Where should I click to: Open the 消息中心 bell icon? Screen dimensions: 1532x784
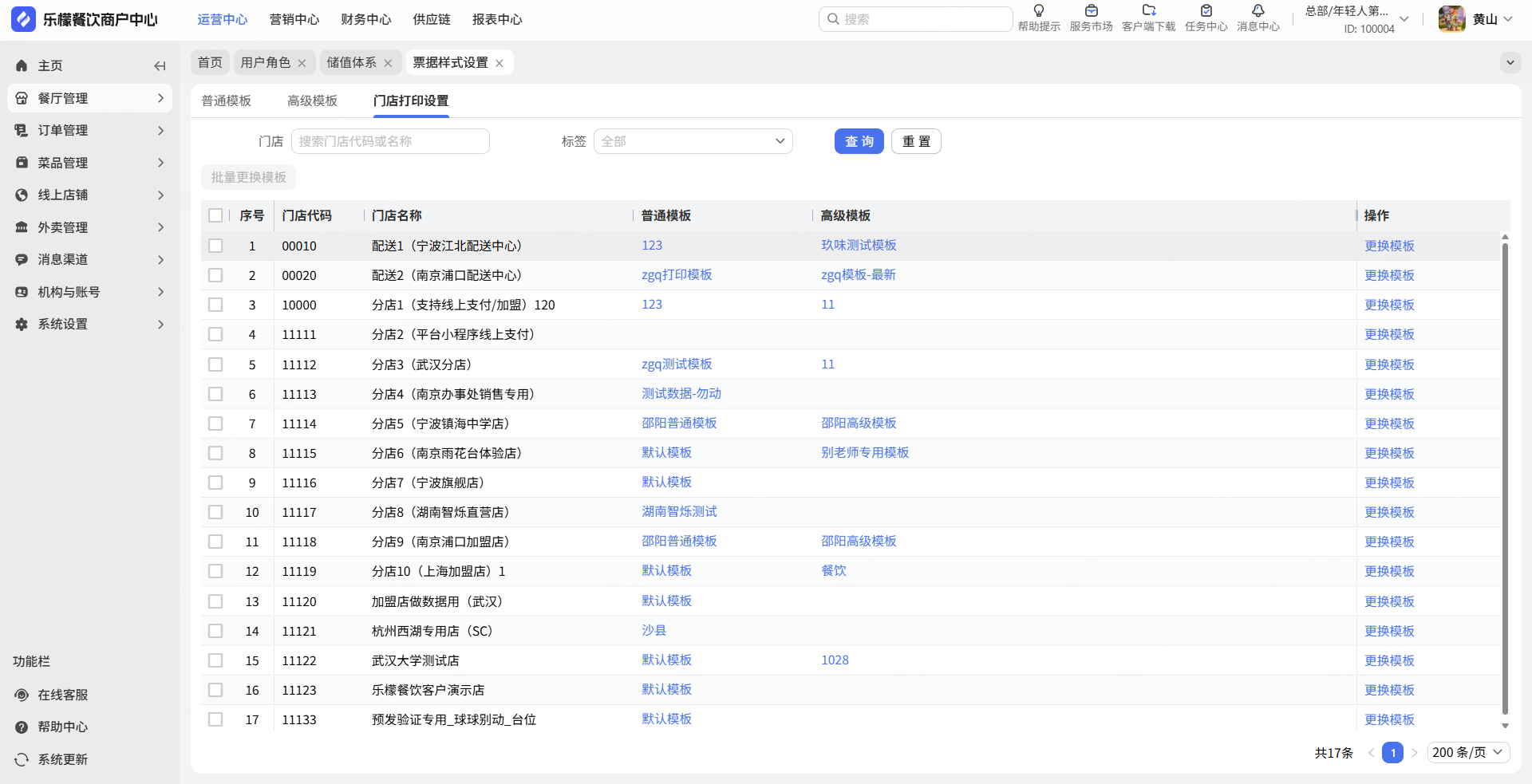(x=1258, y=11)
